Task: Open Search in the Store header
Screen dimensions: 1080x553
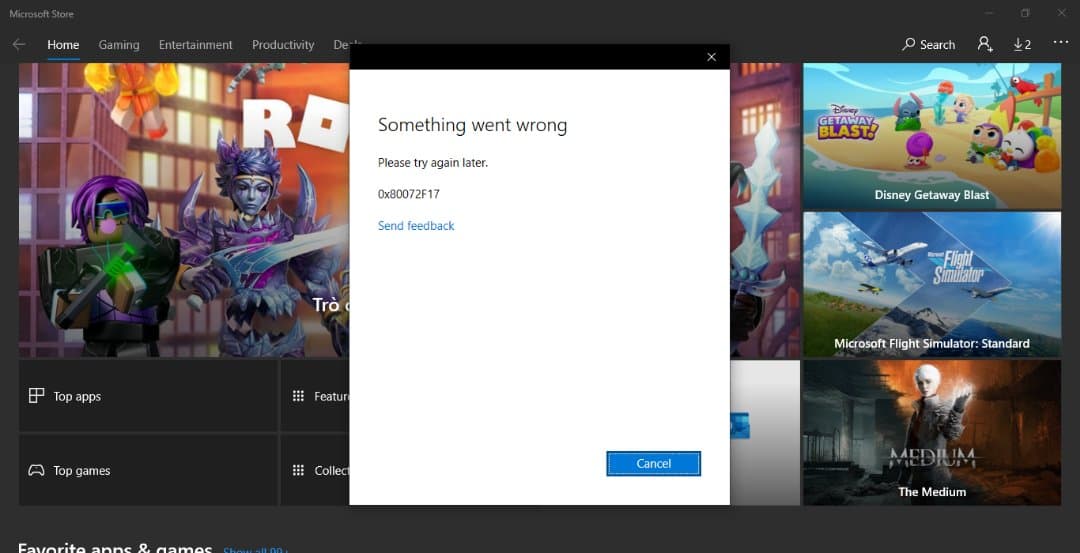Action: pyautogui.click(x=928, y=45)
